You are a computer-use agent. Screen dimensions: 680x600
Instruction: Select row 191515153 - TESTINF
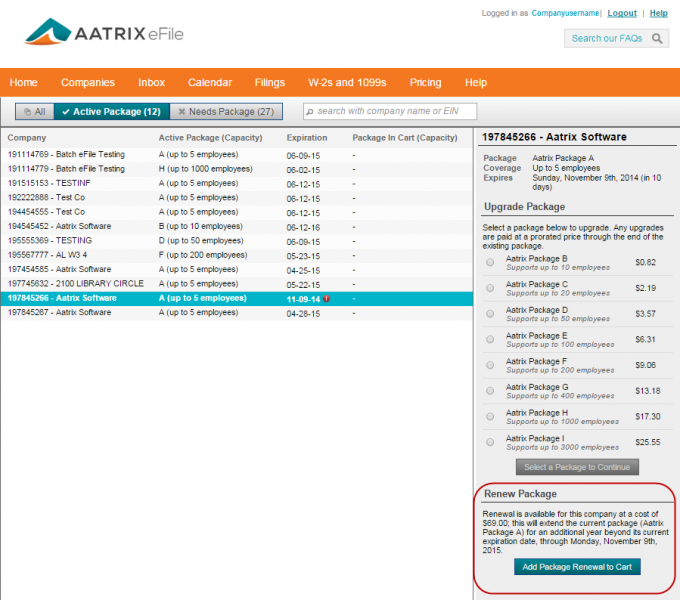tap(237, 183)
